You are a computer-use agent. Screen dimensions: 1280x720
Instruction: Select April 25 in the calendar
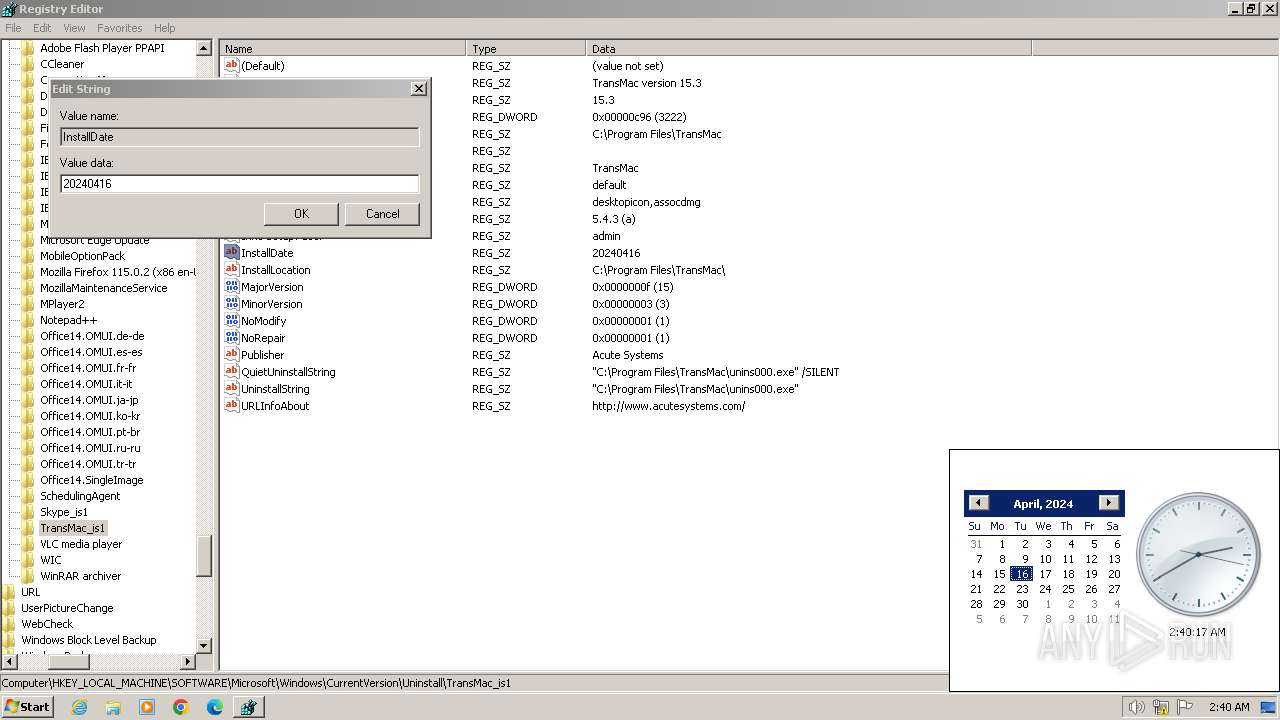(x=1068, y=589)
